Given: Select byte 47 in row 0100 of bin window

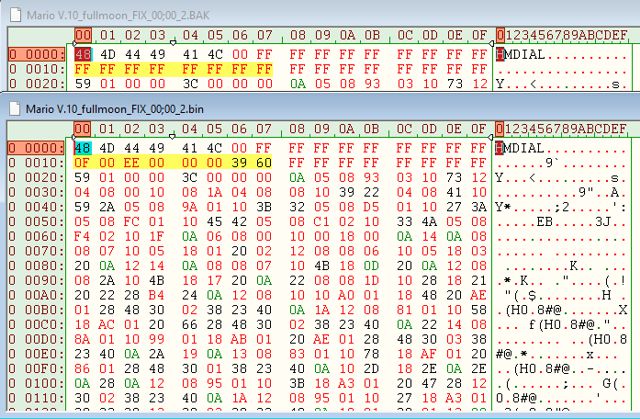Looking at the screenshot, I should tap(429, 383).
